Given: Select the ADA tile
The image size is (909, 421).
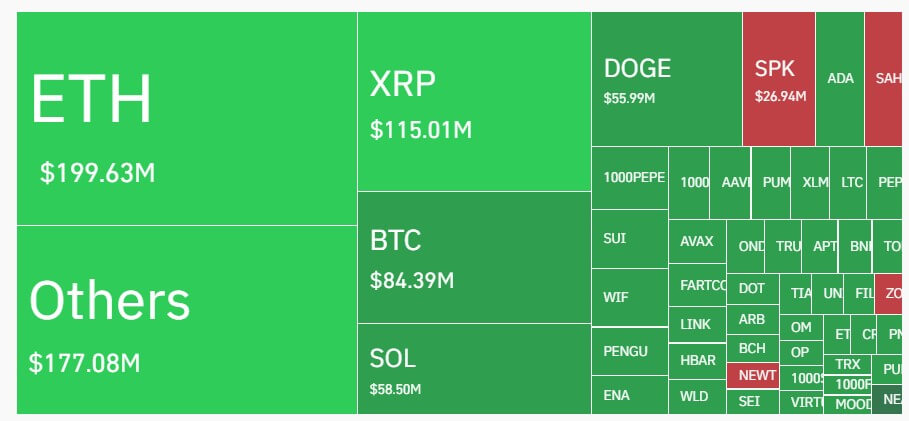Looking at the screenshot, I should click(840, 80).
